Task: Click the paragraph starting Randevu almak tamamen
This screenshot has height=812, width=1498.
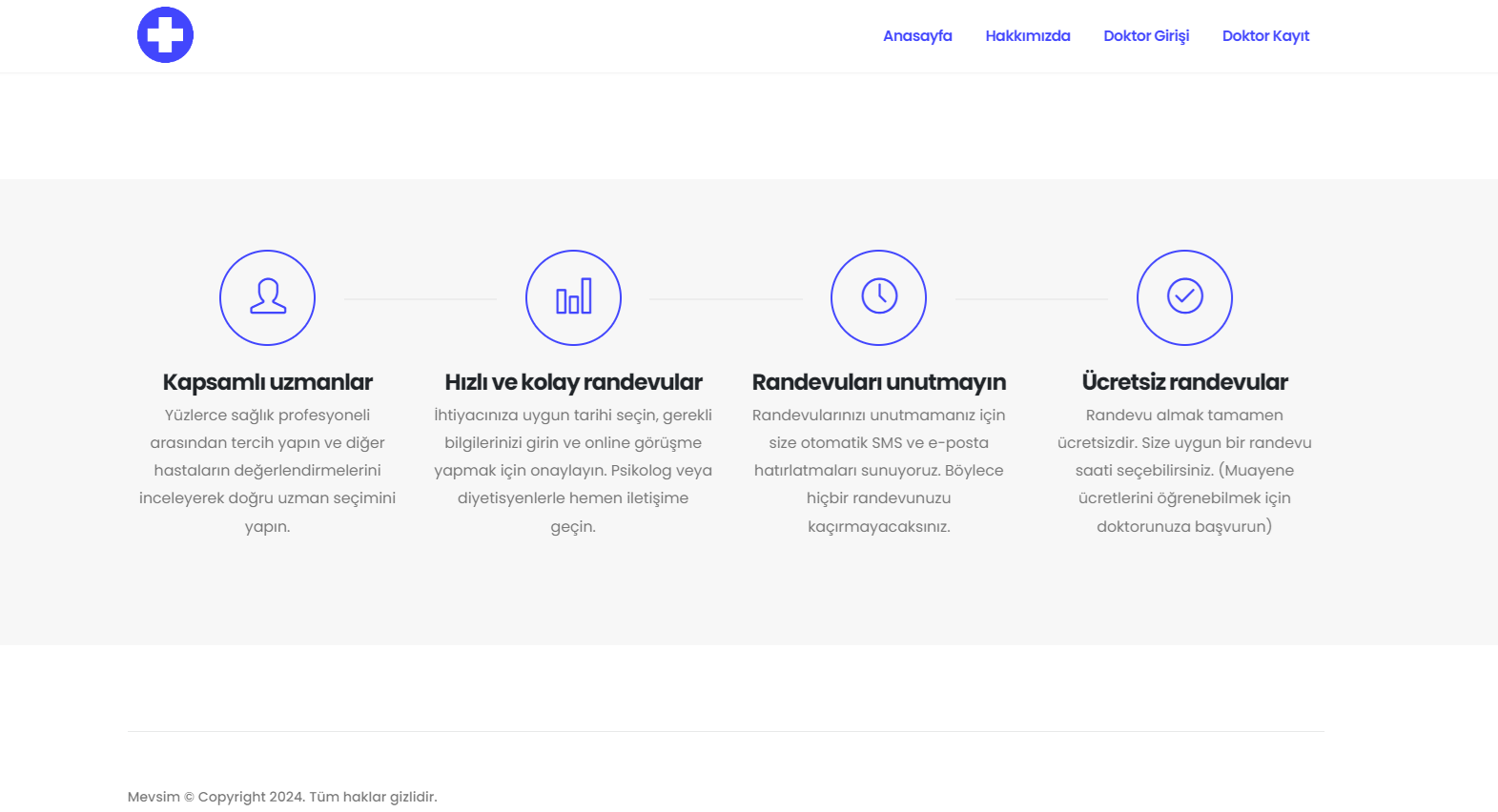Action: pyautogui.click(x=1184, y=471)
